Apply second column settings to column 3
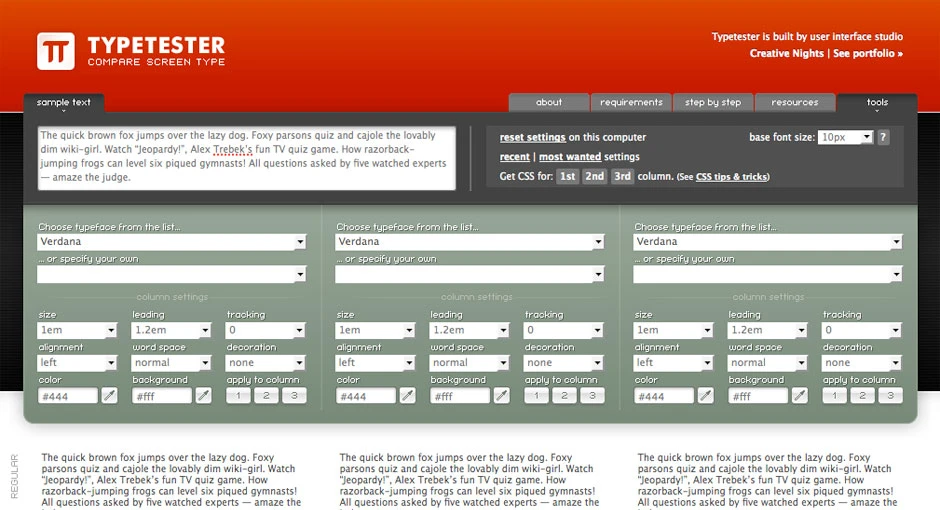 tap(592, 396)
